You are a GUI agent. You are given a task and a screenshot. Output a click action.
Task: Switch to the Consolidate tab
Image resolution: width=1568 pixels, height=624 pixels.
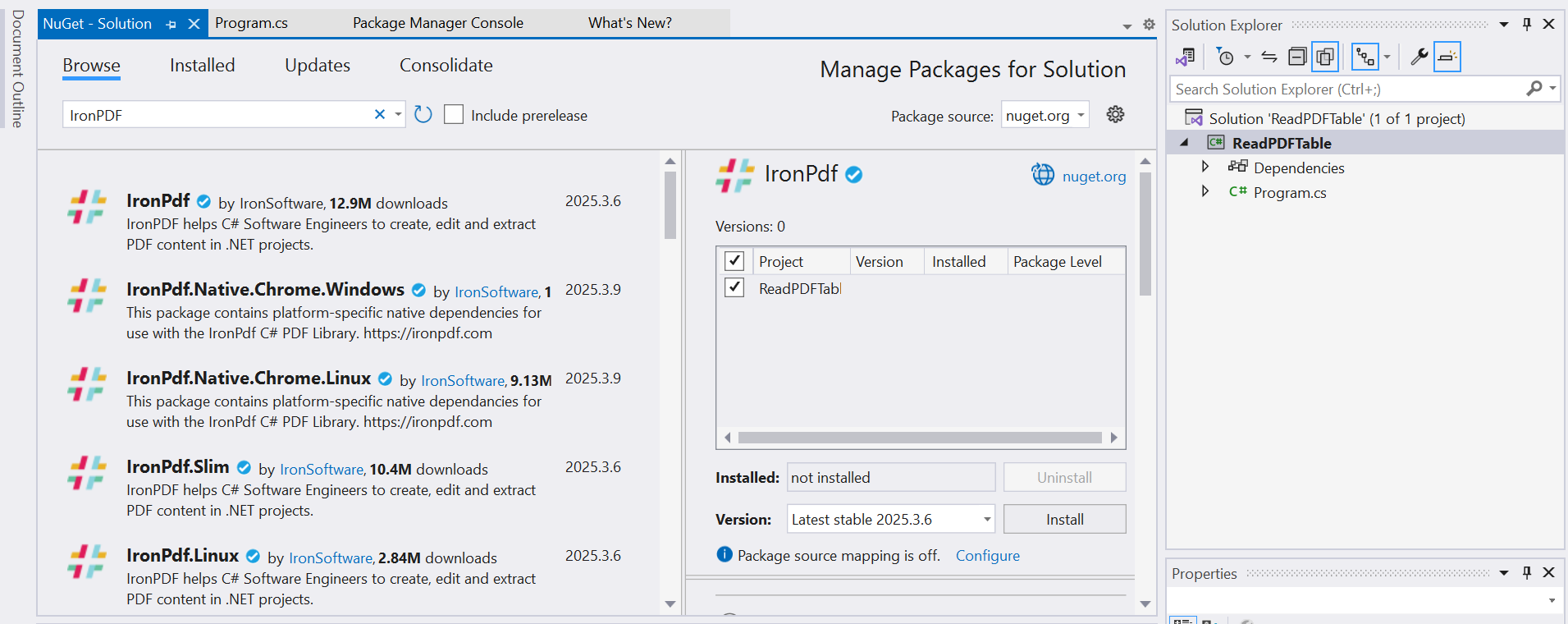(446, 65)
